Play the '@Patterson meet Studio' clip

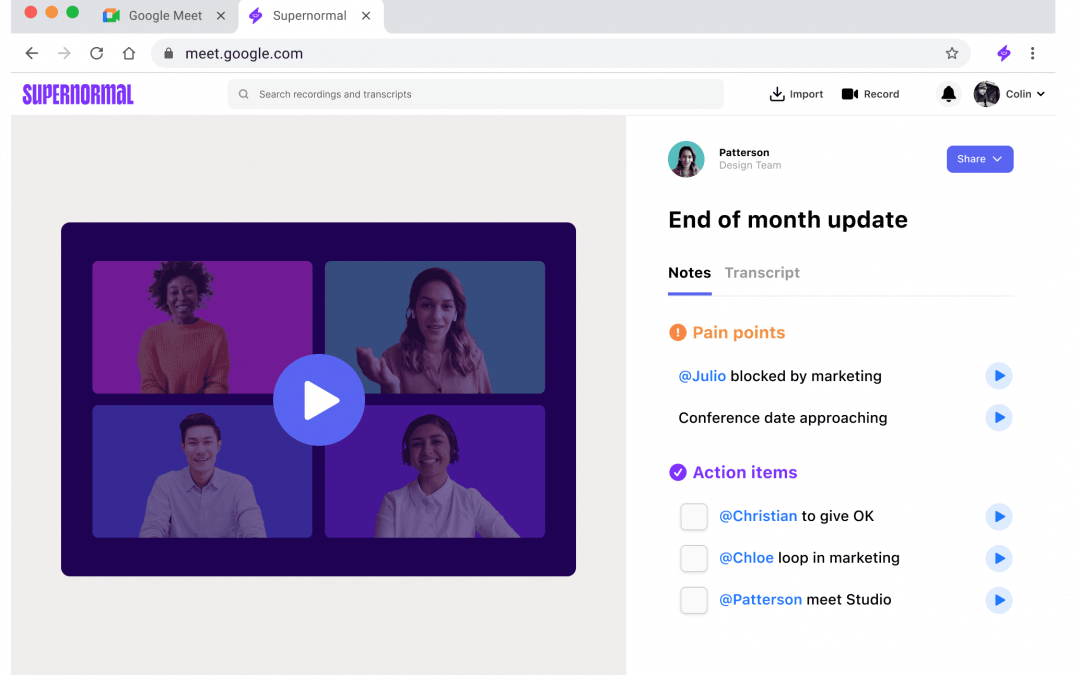(x=998, y=600)
